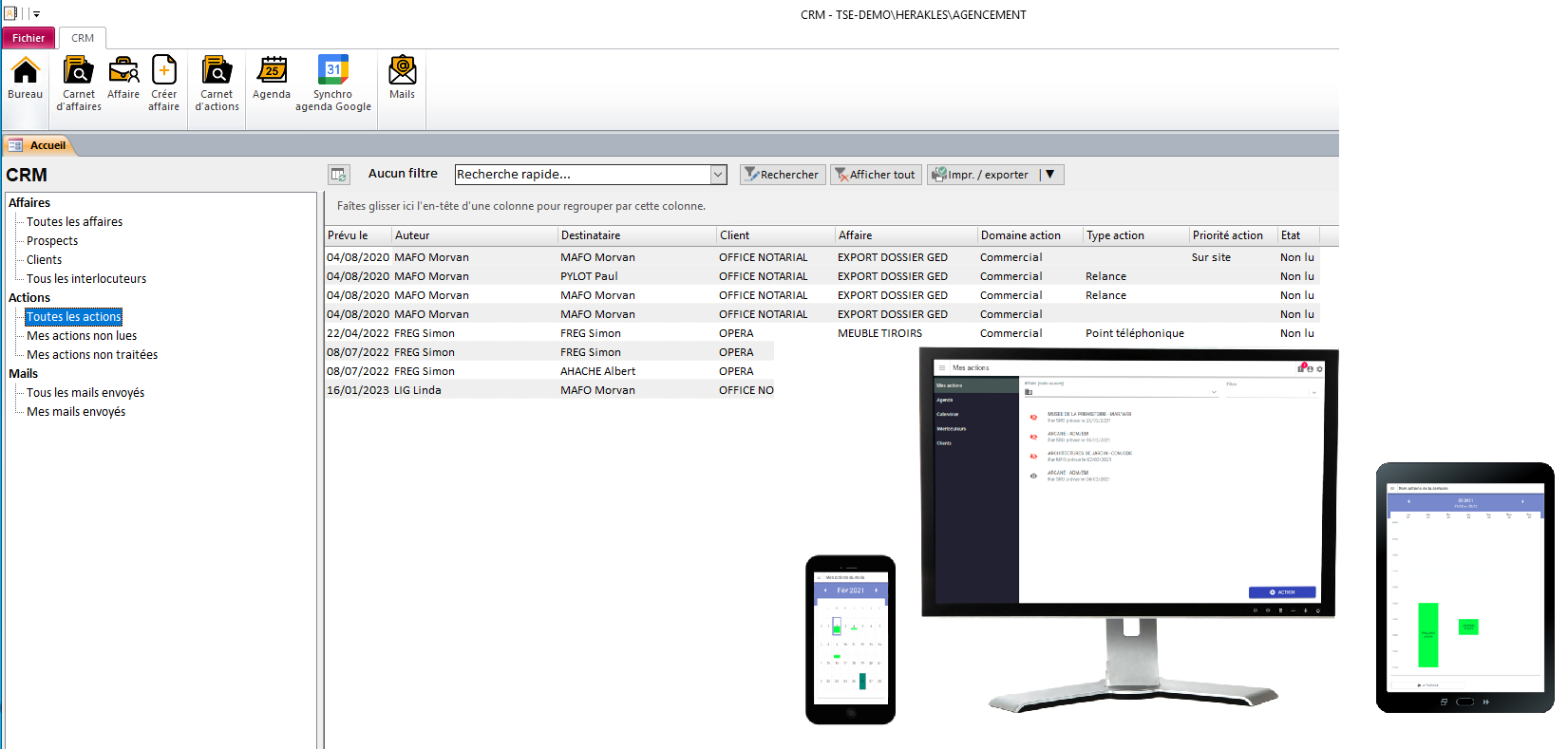Viewport: 1568px width, 749px height.
Task: Open the Fichier menu
Action: pos(28,38)
